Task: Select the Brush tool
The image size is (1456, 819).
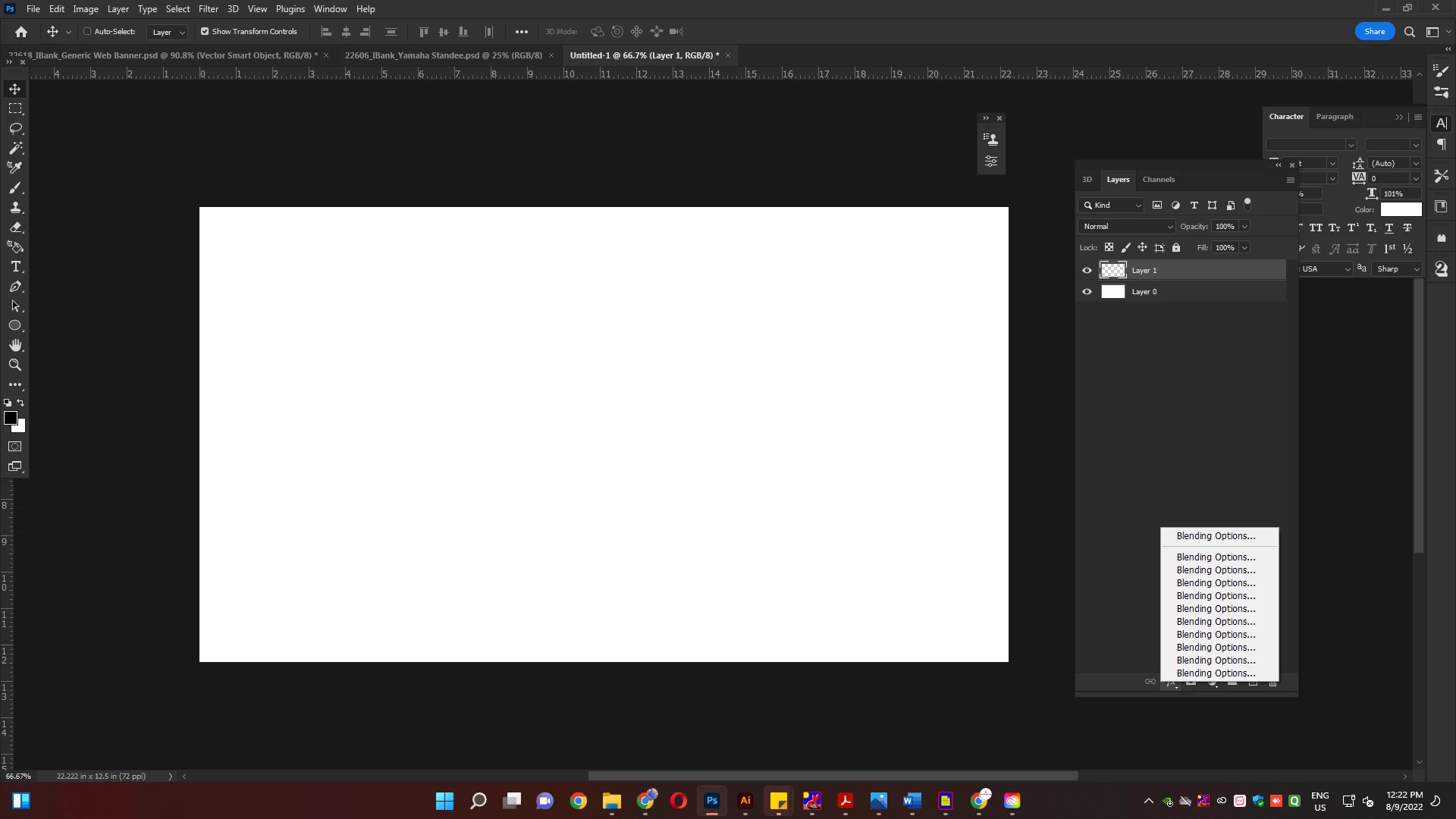Action: point(15,187)
